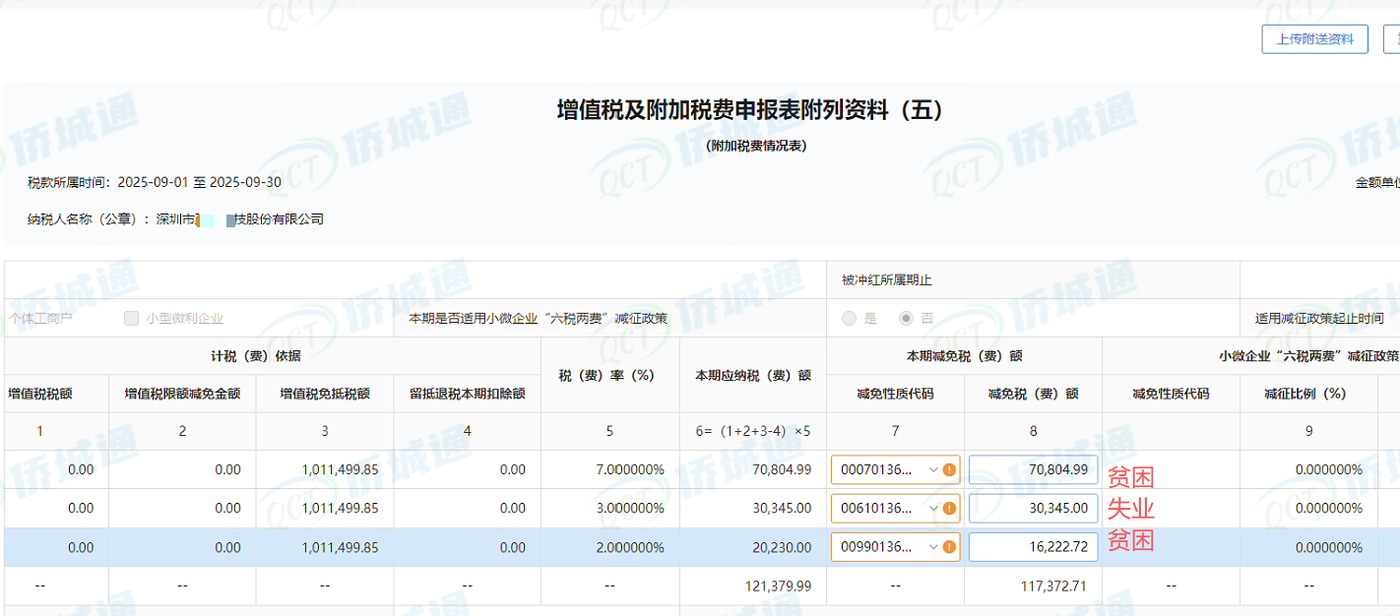Open the 00990136 减免性质代码 dropdown
This screenshot has height=616, width=1400.
pyautogui.click(x=895, y=547)
